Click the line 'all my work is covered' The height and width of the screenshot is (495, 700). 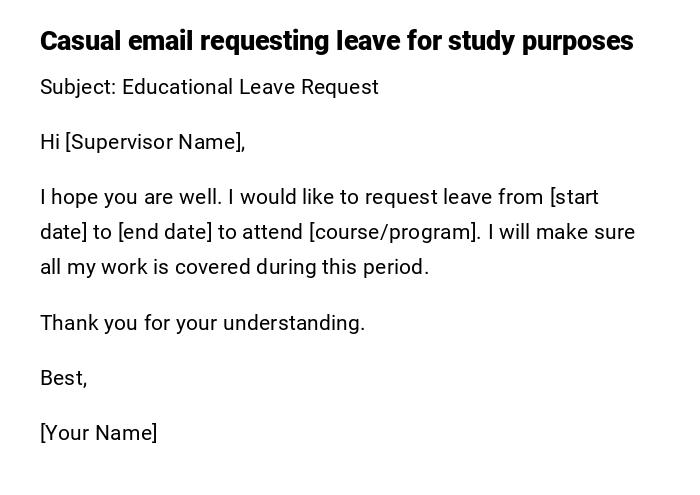click(145, 267)
